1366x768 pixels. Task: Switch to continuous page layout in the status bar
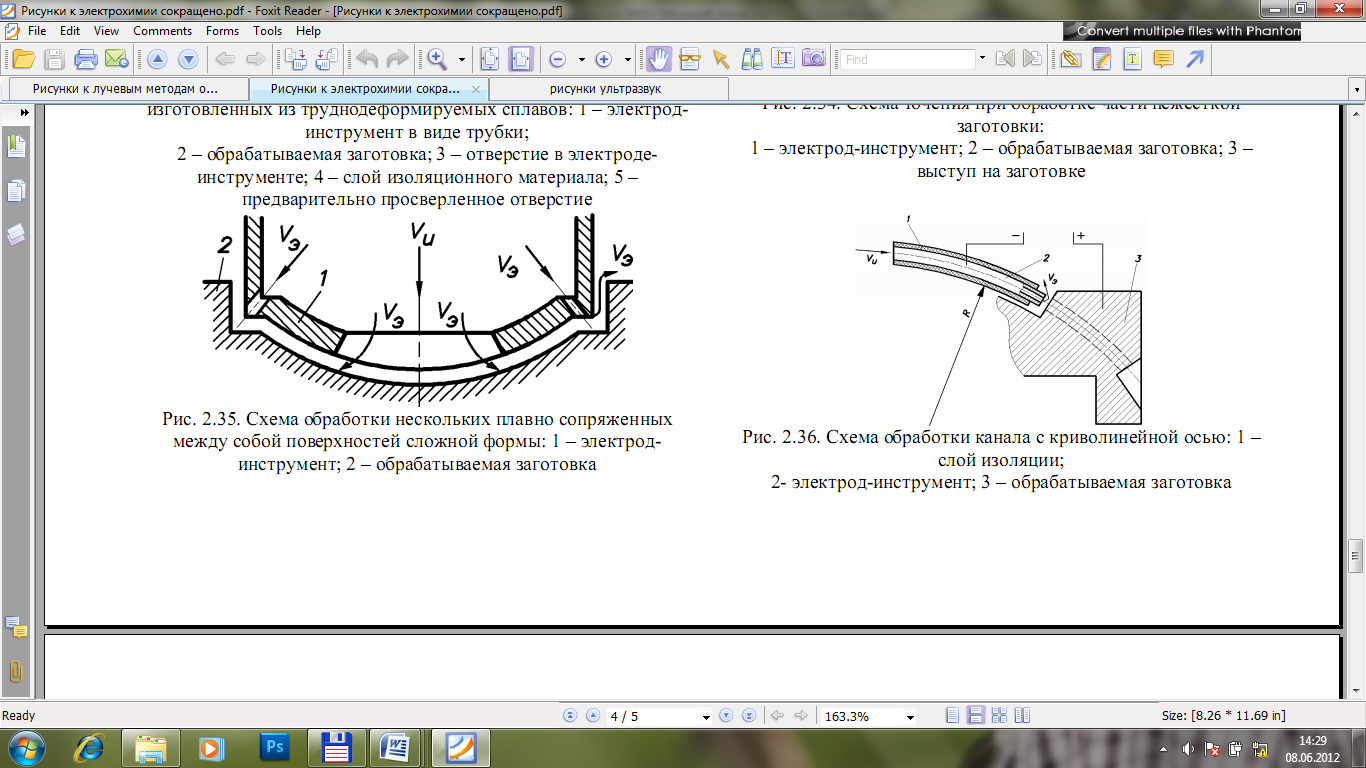pyautogui.click(x=976, y=716)
